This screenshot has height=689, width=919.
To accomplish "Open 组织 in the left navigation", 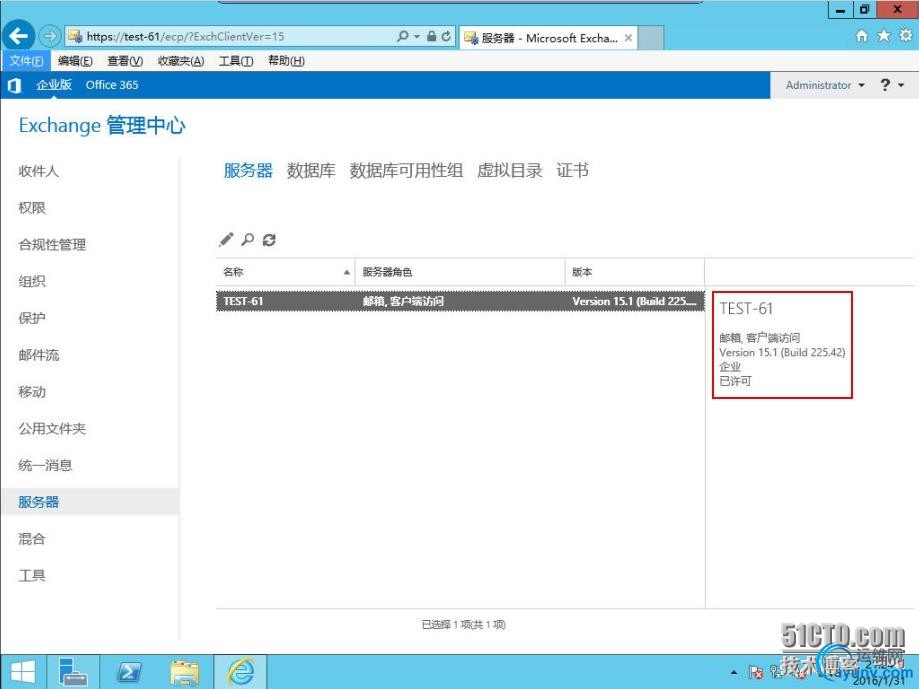I will click(32, 281).
